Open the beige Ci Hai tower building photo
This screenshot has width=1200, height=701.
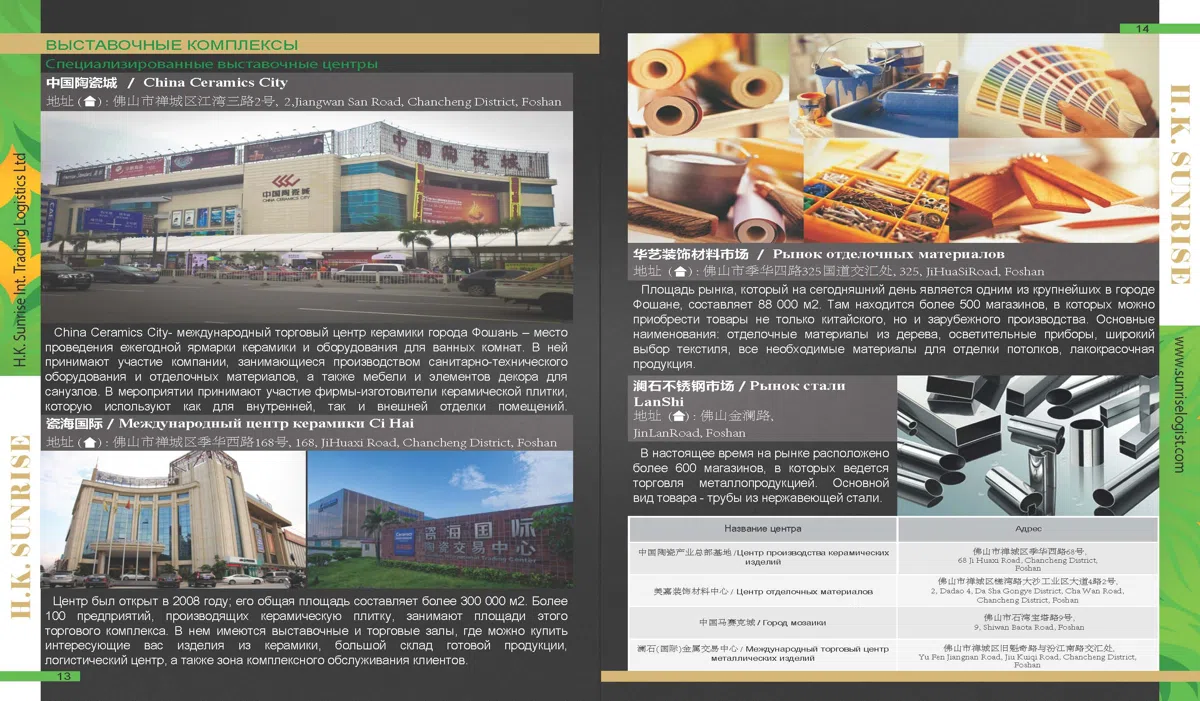[x=172, y=520]
